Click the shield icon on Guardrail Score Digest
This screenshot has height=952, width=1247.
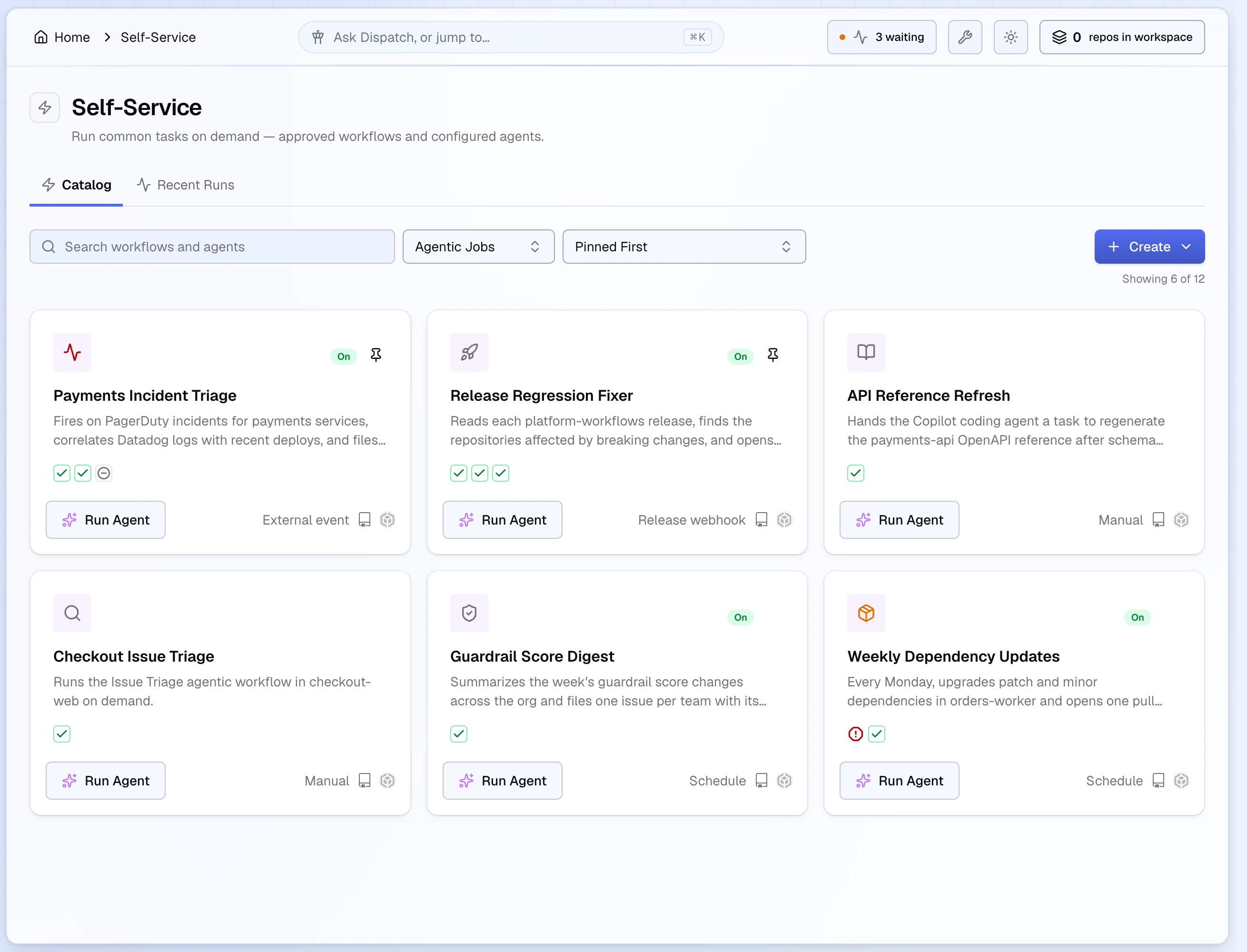469,613
